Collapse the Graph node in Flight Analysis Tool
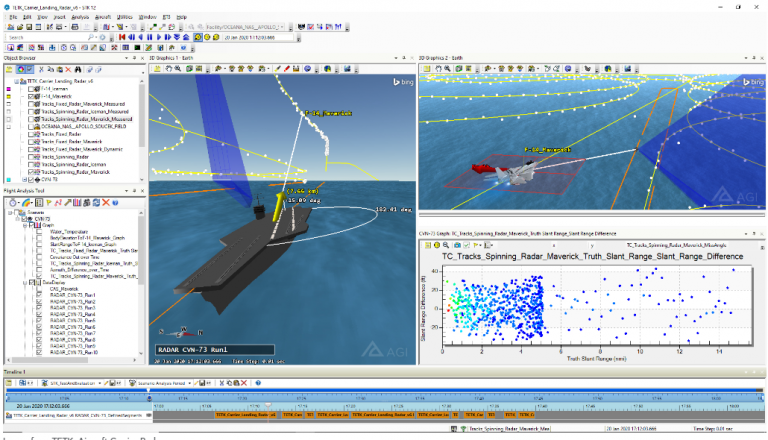This screenshot has width=768, height=440. (x=25, y=225)
